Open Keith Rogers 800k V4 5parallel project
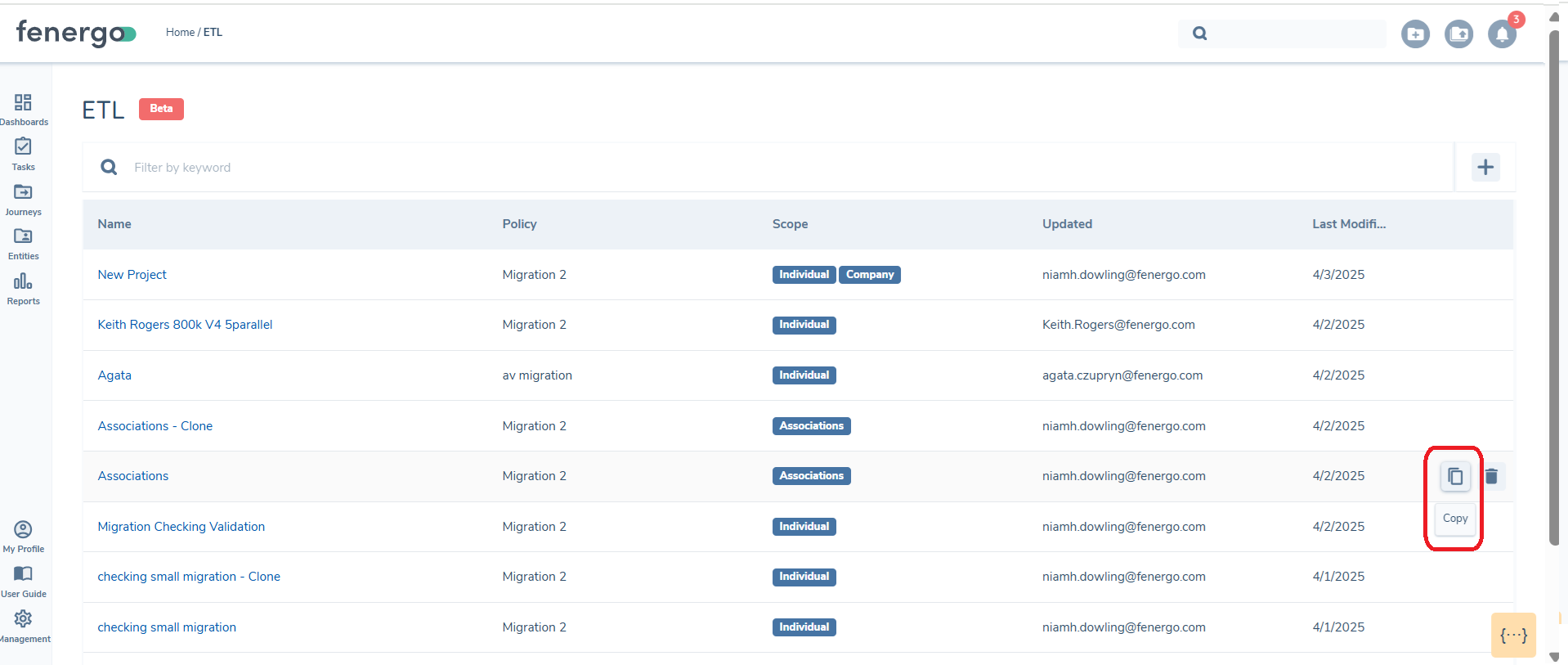The image size is (1568, 665). (185, 325)
